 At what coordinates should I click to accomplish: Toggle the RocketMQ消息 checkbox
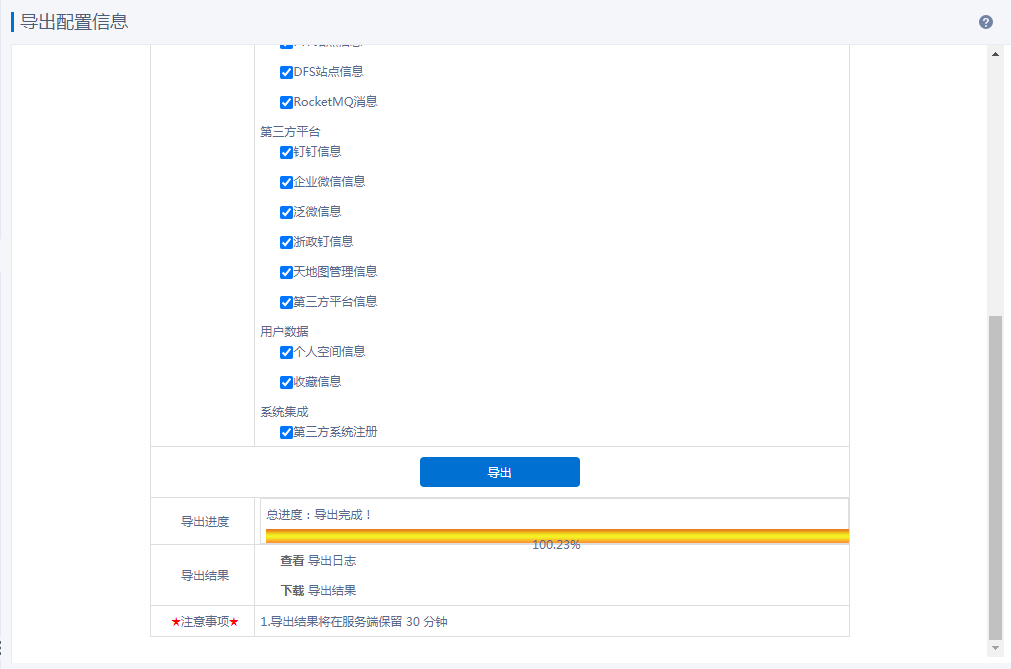coord(286,102)
